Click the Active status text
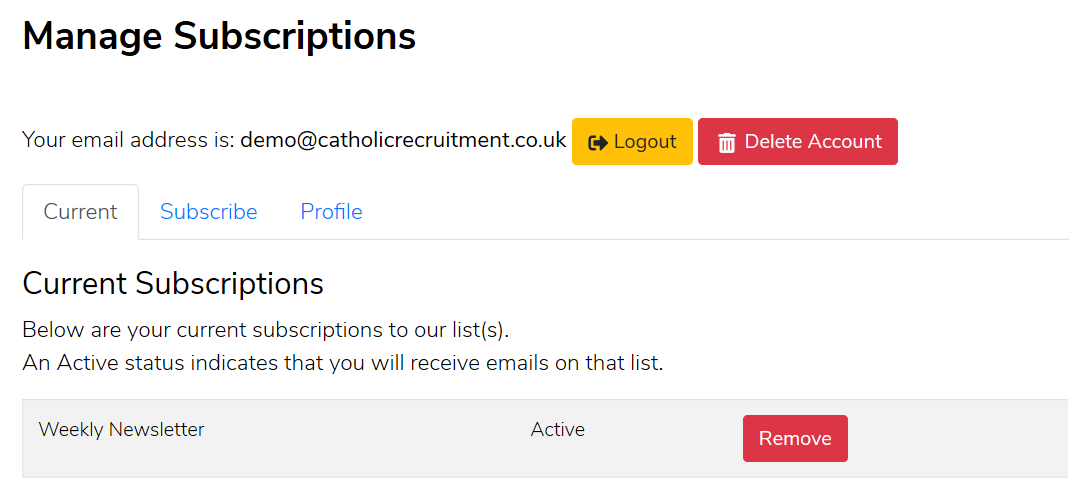 point(558,430)
